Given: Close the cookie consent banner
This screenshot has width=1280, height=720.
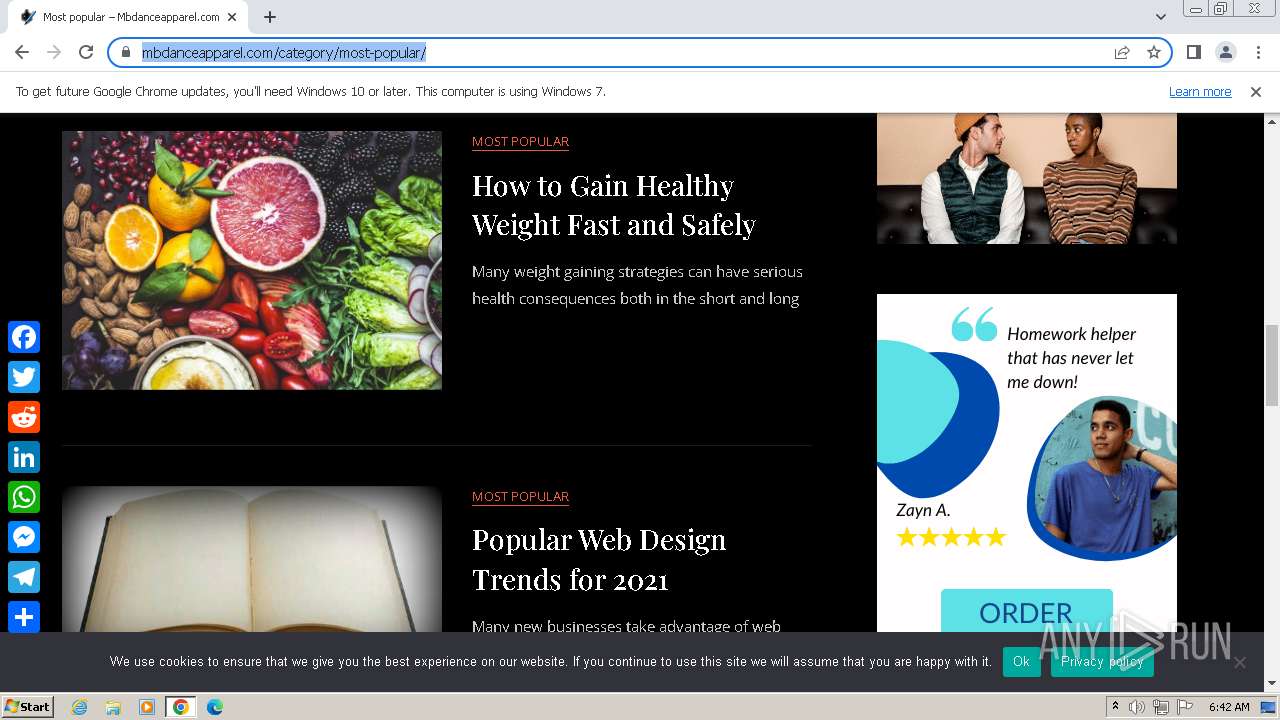Looking at the screenshot, I should [x=1240, y=662].
